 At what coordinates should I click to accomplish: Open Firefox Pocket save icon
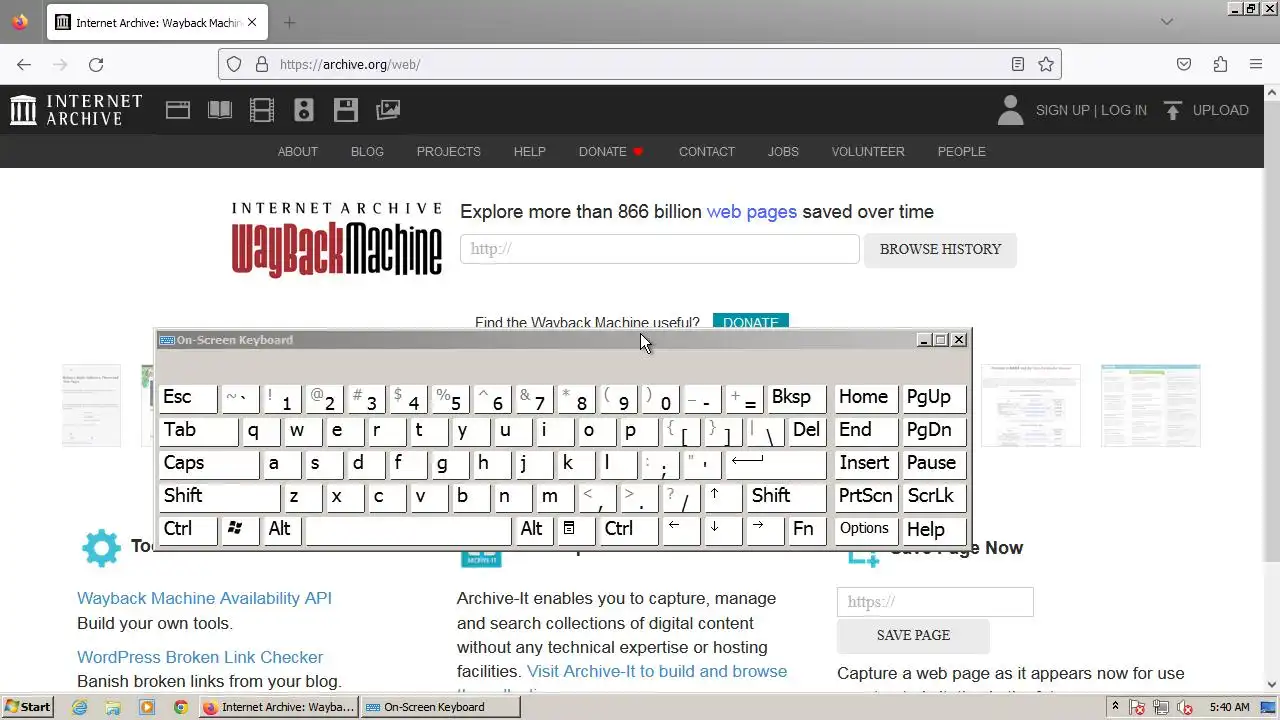[x=1184, y=64]
